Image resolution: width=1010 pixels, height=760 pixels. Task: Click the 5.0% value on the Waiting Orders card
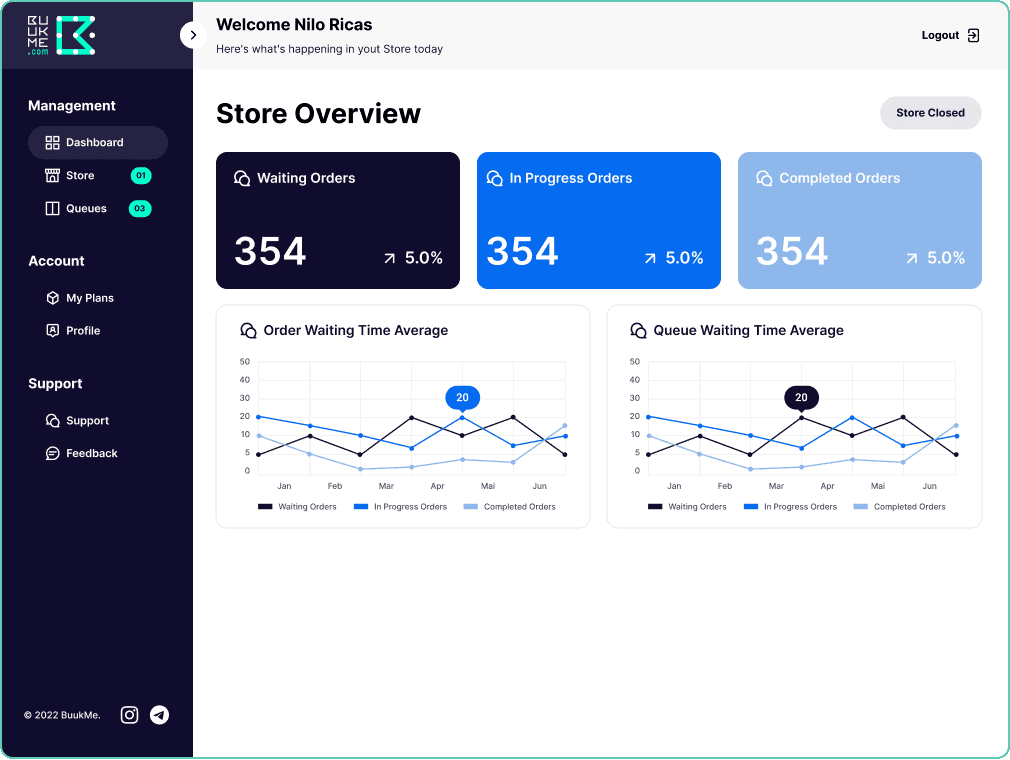[x=424, y=258]
